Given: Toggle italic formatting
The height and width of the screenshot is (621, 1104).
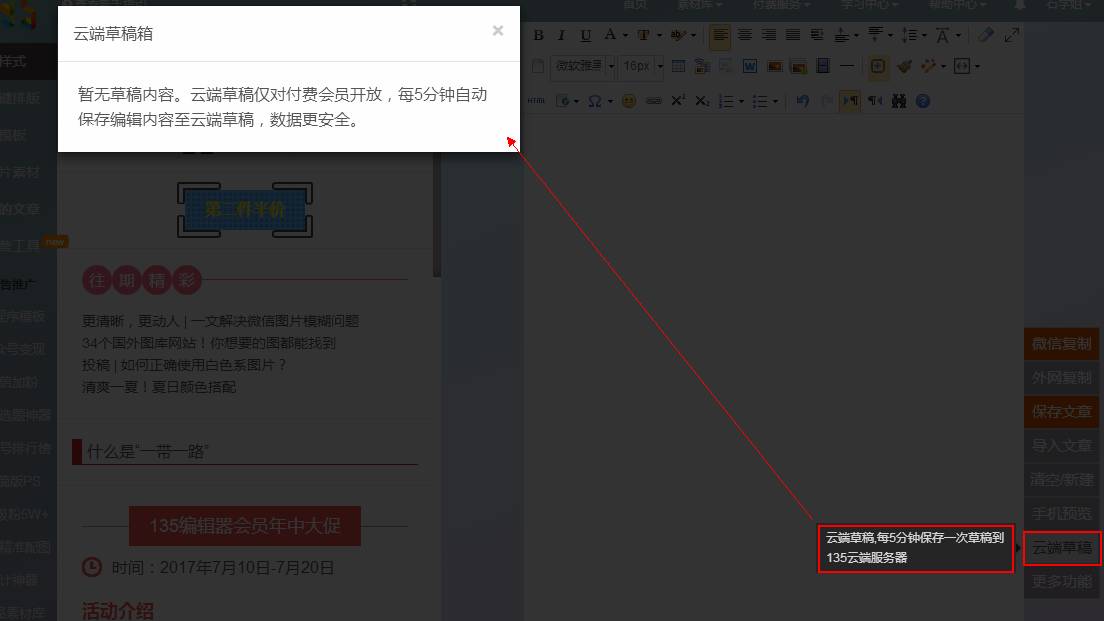Looking at the screenshot, I should 561,35.
